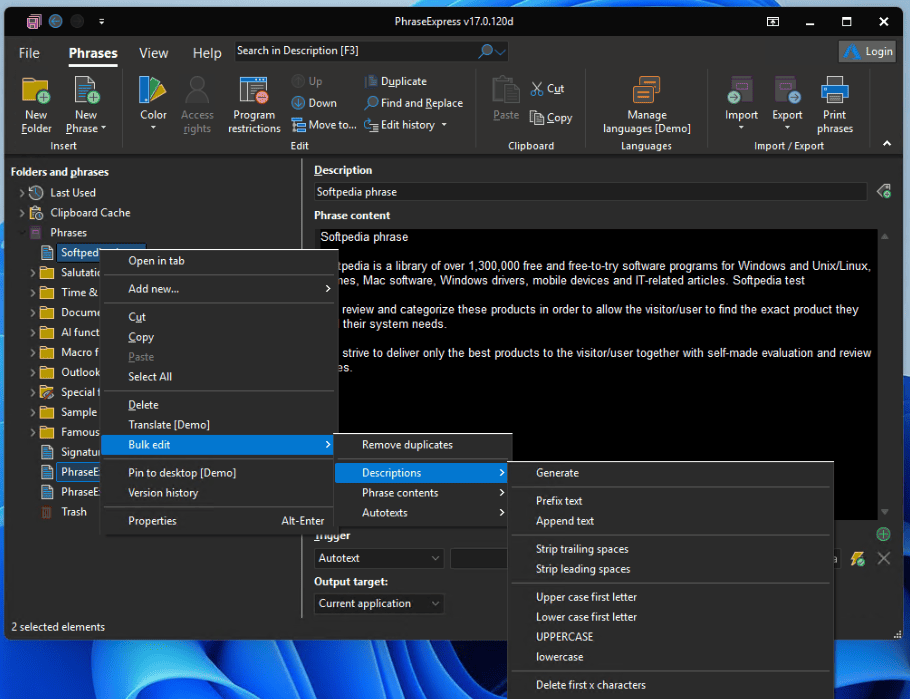Open Version history from context menu
Image resolution: width=910 pixels, height=699 pixels.
coord(219,493)
